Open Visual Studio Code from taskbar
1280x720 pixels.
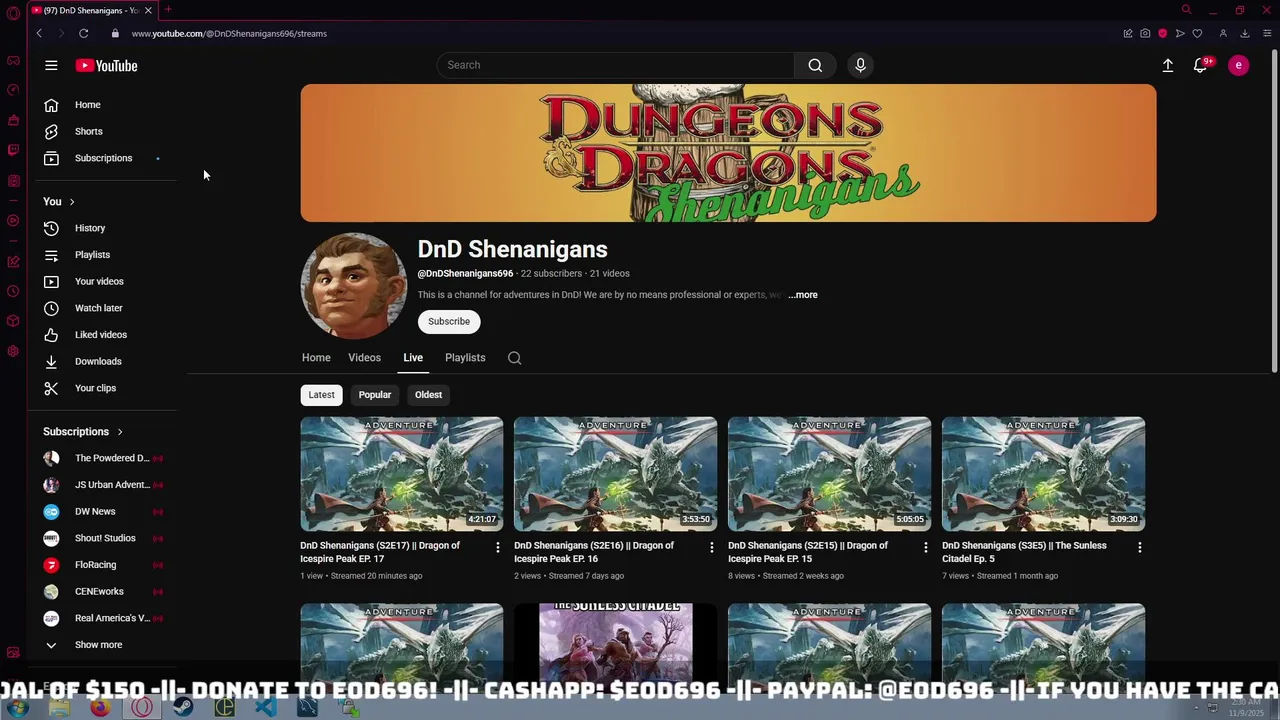265,707
